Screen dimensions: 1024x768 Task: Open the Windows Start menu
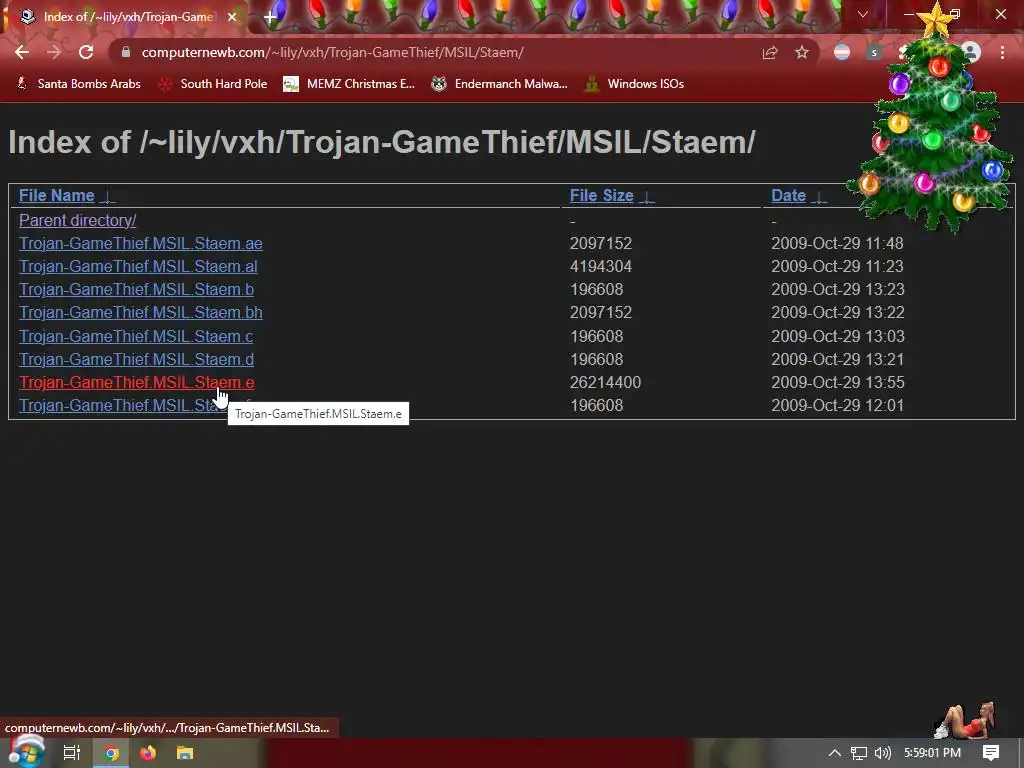(x=26, y=753)
